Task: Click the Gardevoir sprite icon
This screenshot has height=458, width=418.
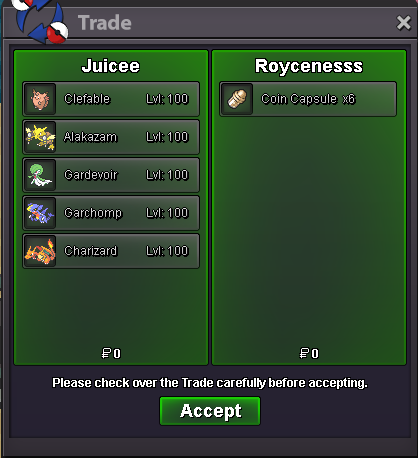Action: 40,175
